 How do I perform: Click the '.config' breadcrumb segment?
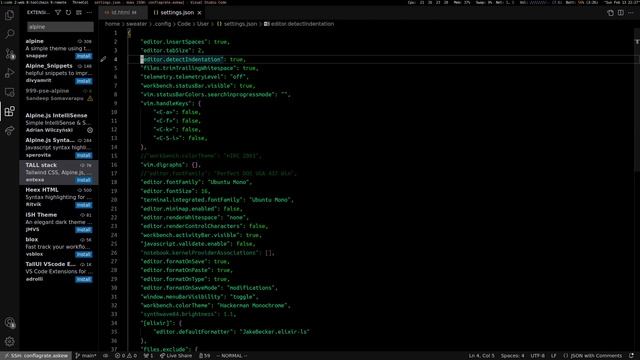[x=162, y=24]
